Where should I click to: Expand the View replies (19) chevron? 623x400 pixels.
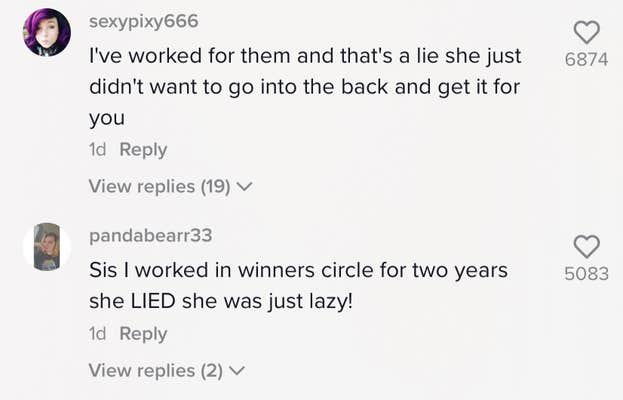point(244,186)
